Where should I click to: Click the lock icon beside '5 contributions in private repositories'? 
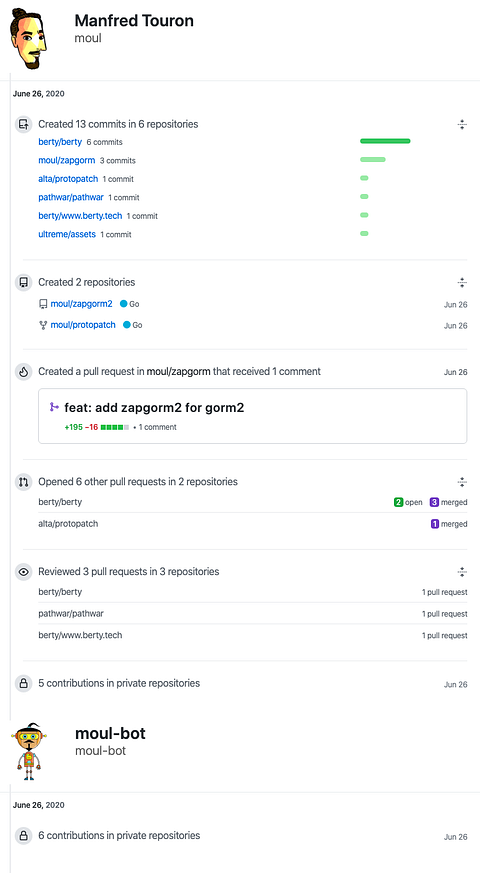23,683
